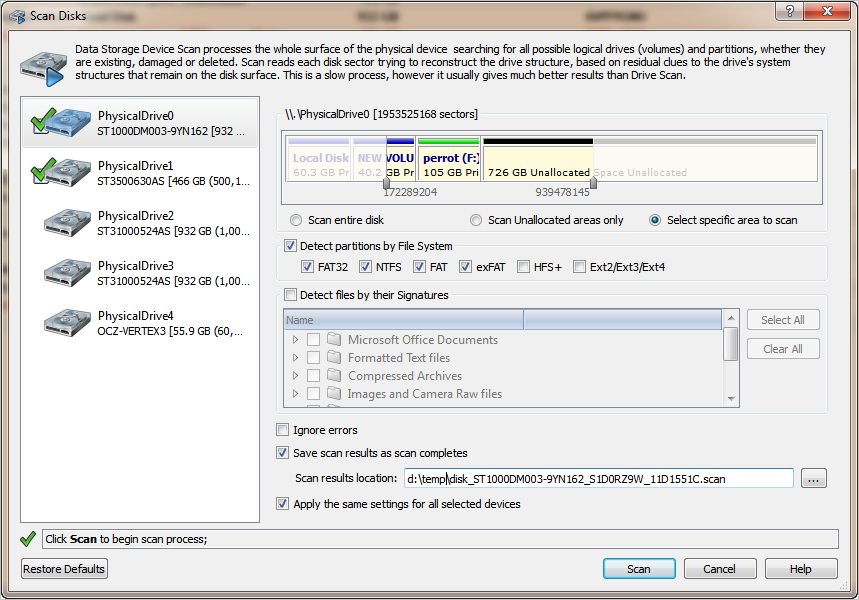Check the Compressed Archives checkbox
This screenshot has width=859, height=600.
[313, 376]
